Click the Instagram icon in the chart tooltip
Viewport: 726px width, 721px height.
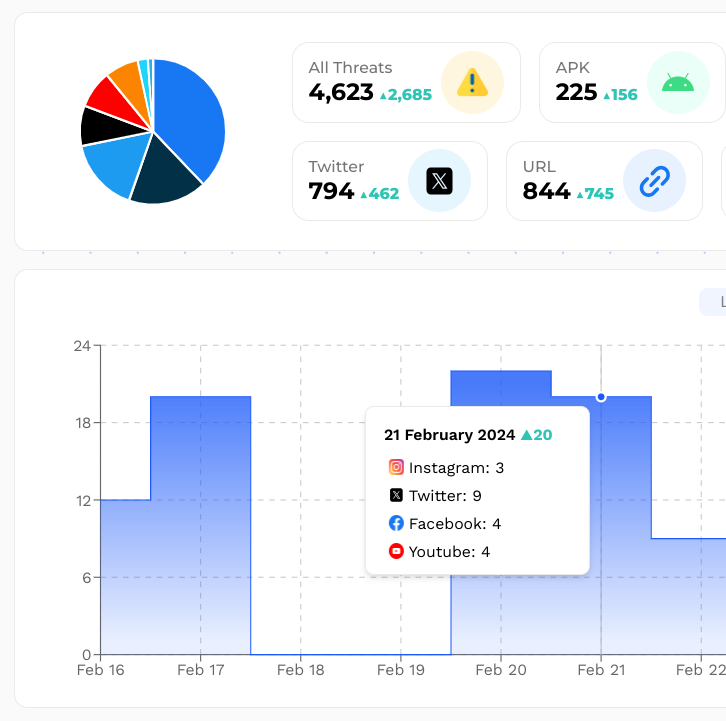click(396, 467)
